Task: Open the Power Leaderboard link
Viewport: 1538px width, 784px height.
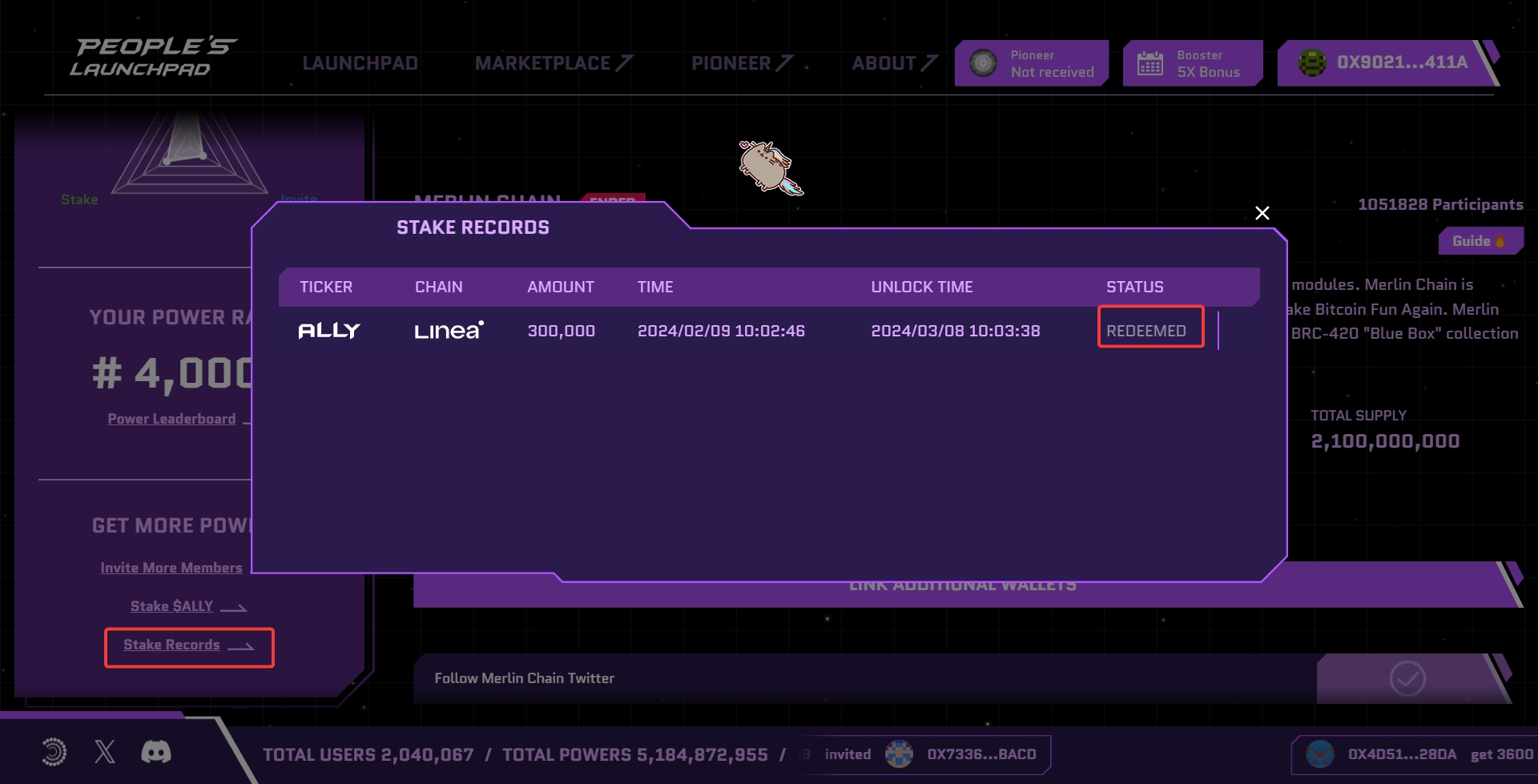Action: pos(171,419)
